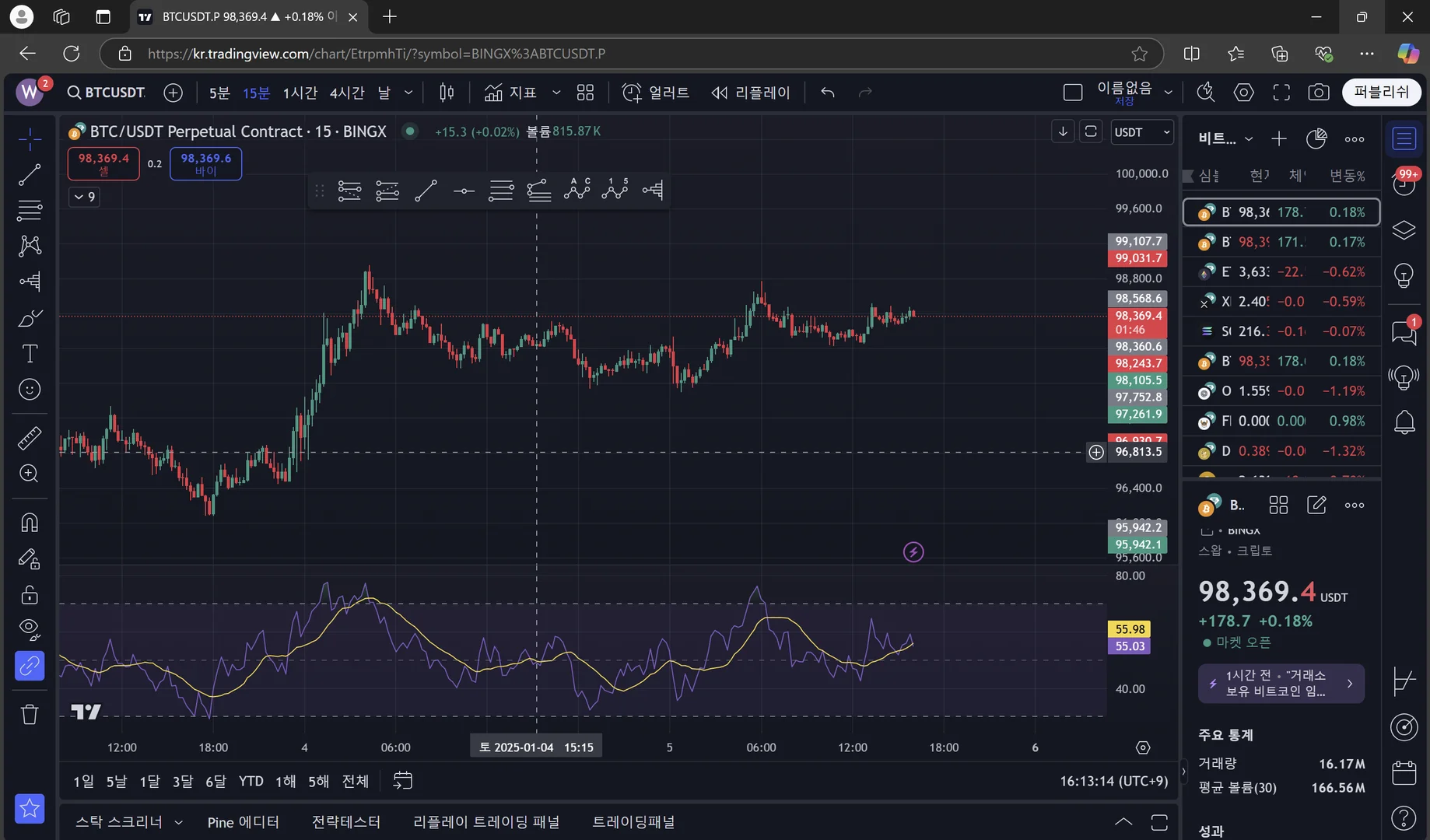
Task: Open the replay trading panel tab
Action: [486, 822]
